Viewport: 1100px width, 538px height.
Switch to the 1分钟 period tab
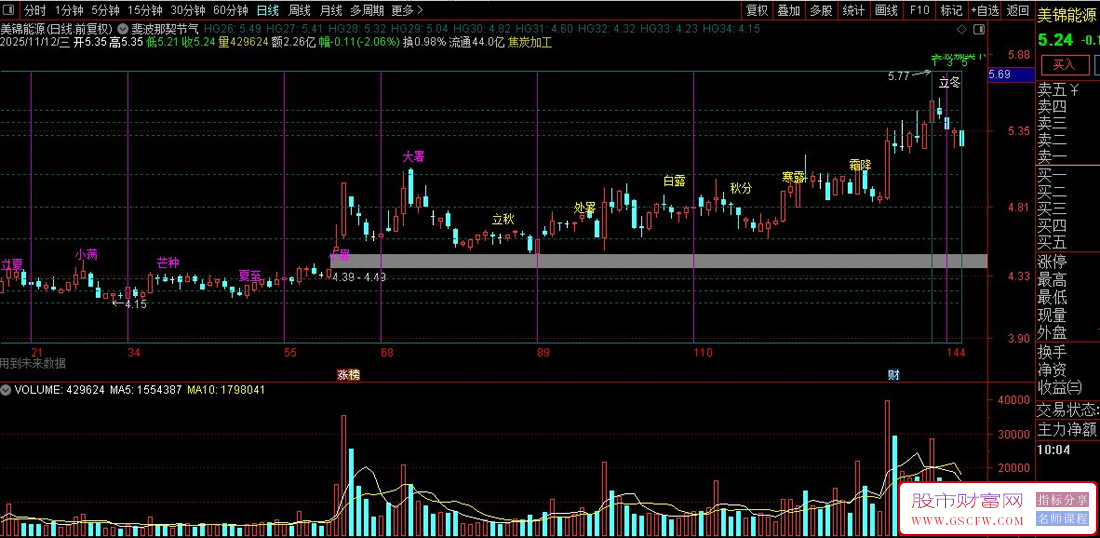pyautogui.click(x=69, y=11)
